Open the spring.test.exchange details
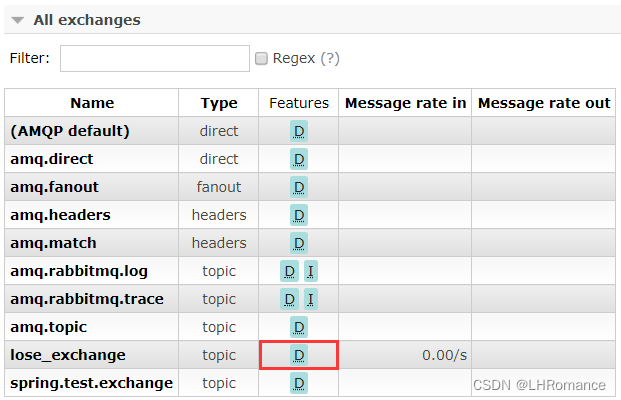This screenshot has height=400, width=621. click(x=91, y=383)
